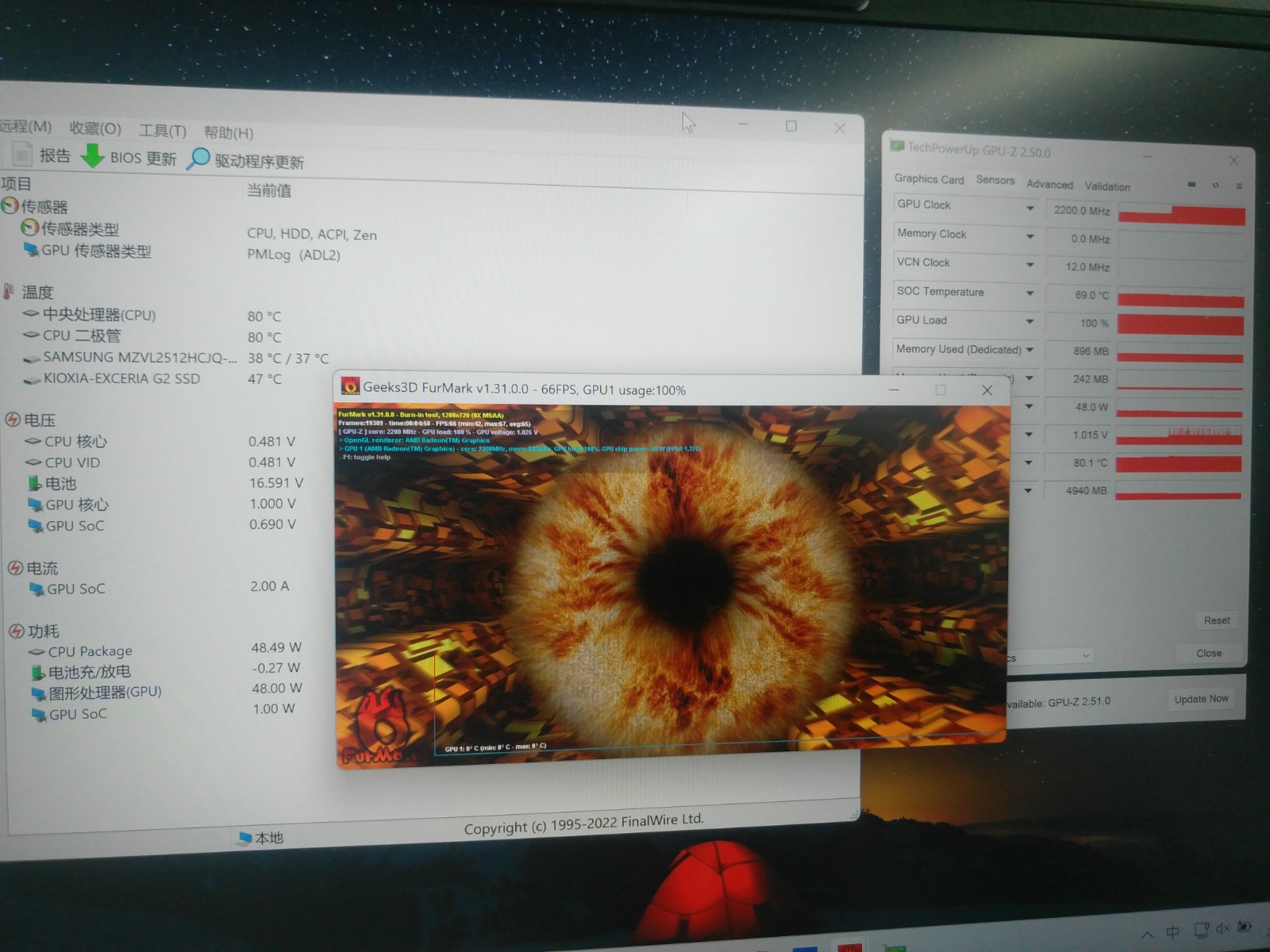The width and height of the screenshot is (1270, 952).
Task: Show hidden tray icons chevron
Action: point(1148,934)
